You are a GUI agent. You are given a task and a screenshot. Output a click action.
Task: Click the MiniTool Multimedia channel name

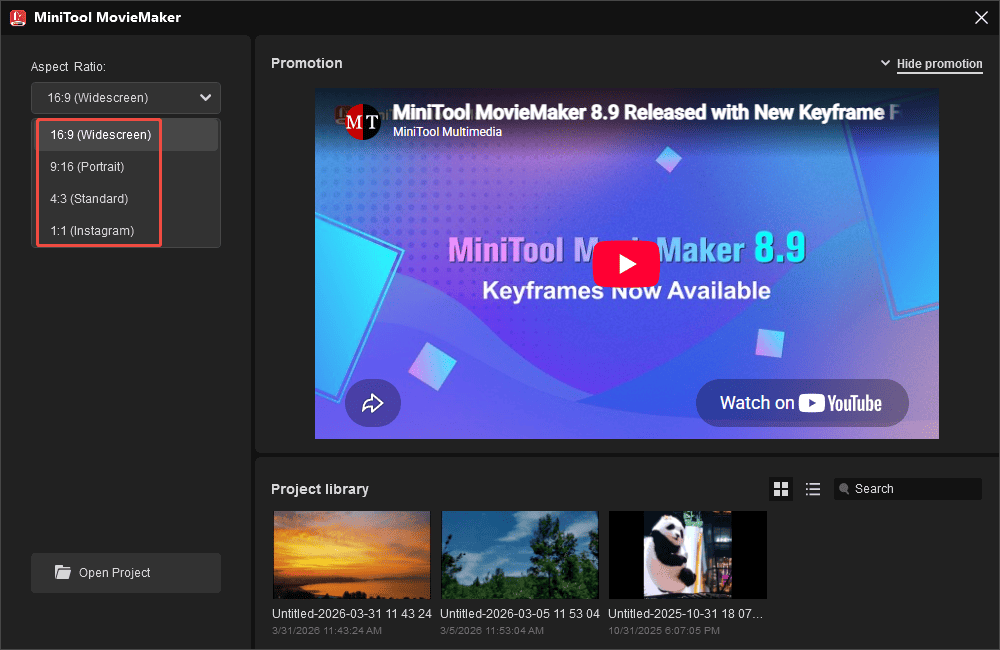point(447,132)
